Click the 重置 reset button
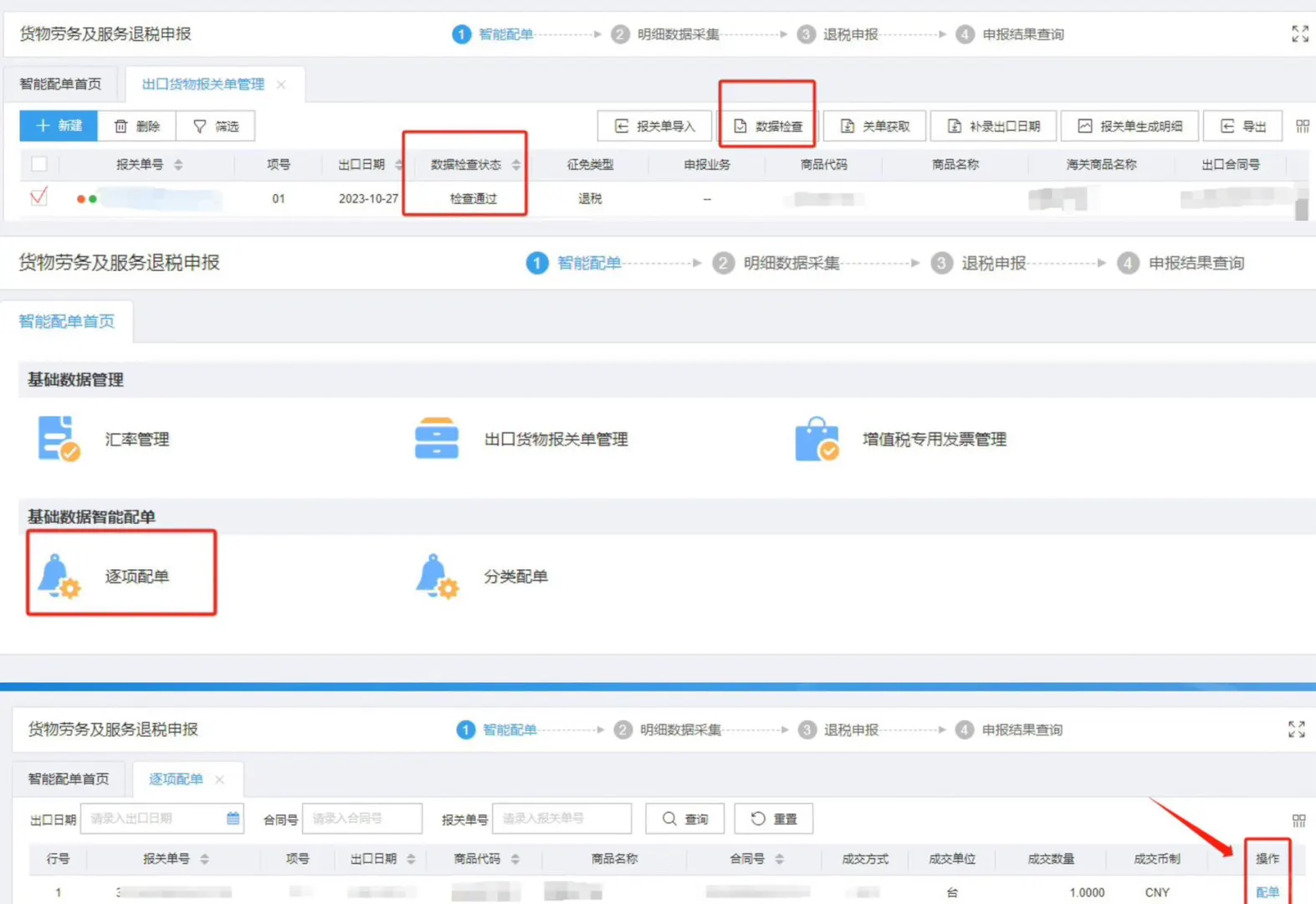Viewport: 1316px width, 904px height. point(773,819)
